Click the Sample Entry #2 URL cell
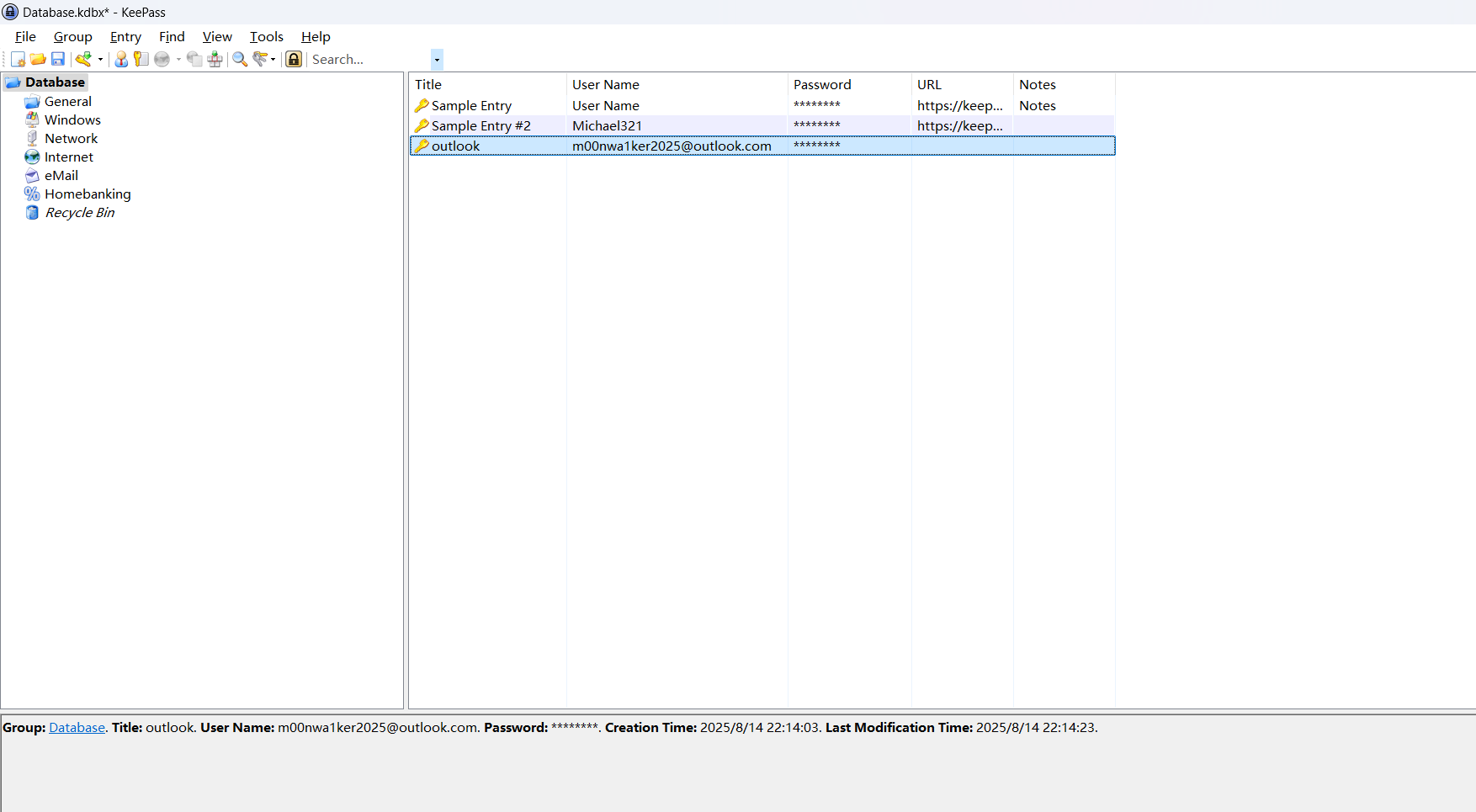The image size is (1476, 812). [x=960, y=125]
